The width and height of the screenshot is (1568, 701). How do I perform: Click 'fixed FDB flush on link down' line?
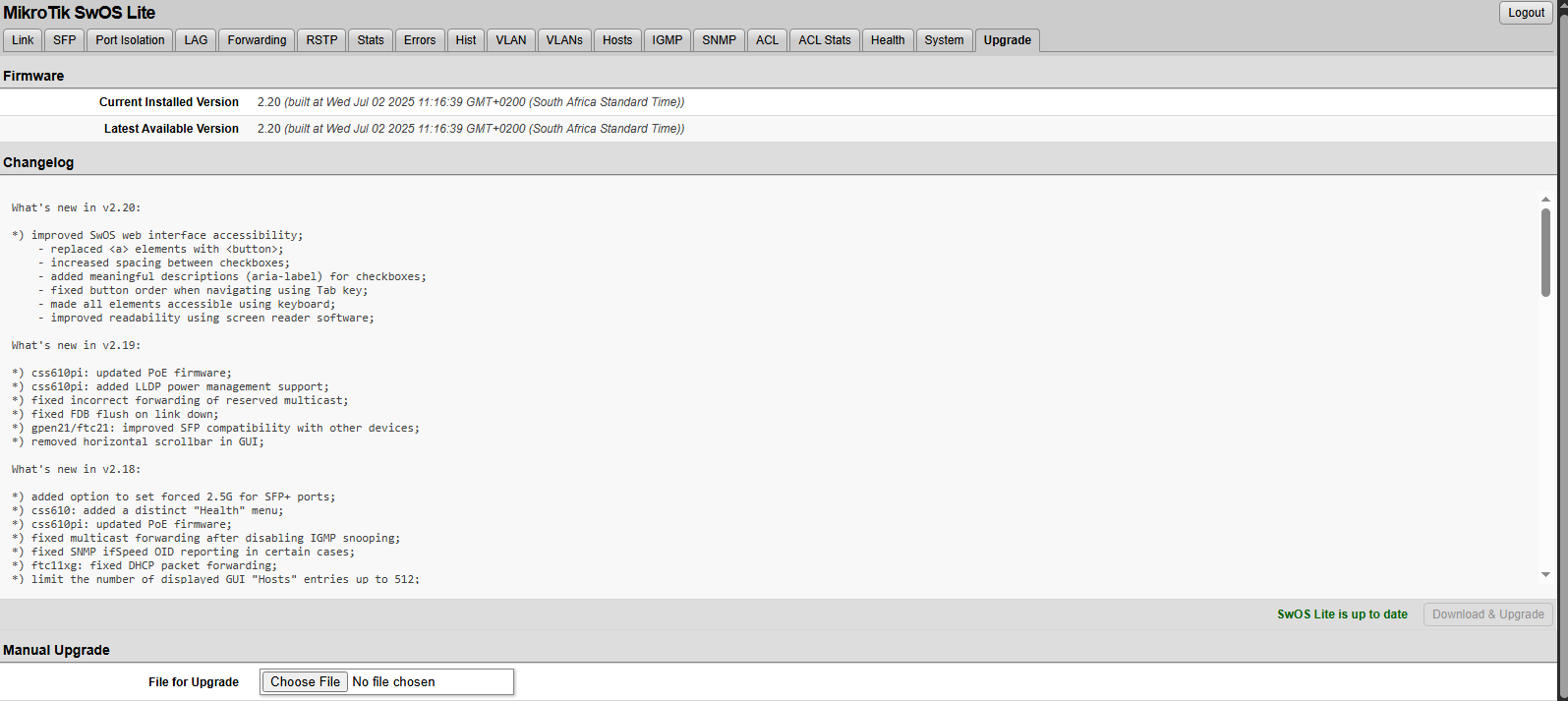[115, 414]
